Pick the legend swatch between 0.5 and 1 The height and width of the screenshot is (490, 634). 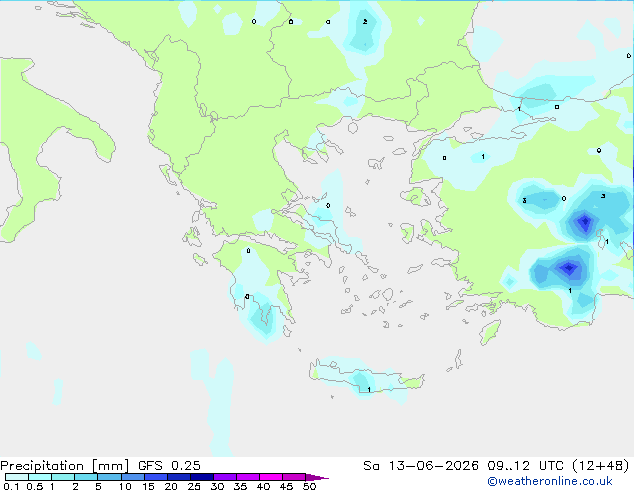40,477
